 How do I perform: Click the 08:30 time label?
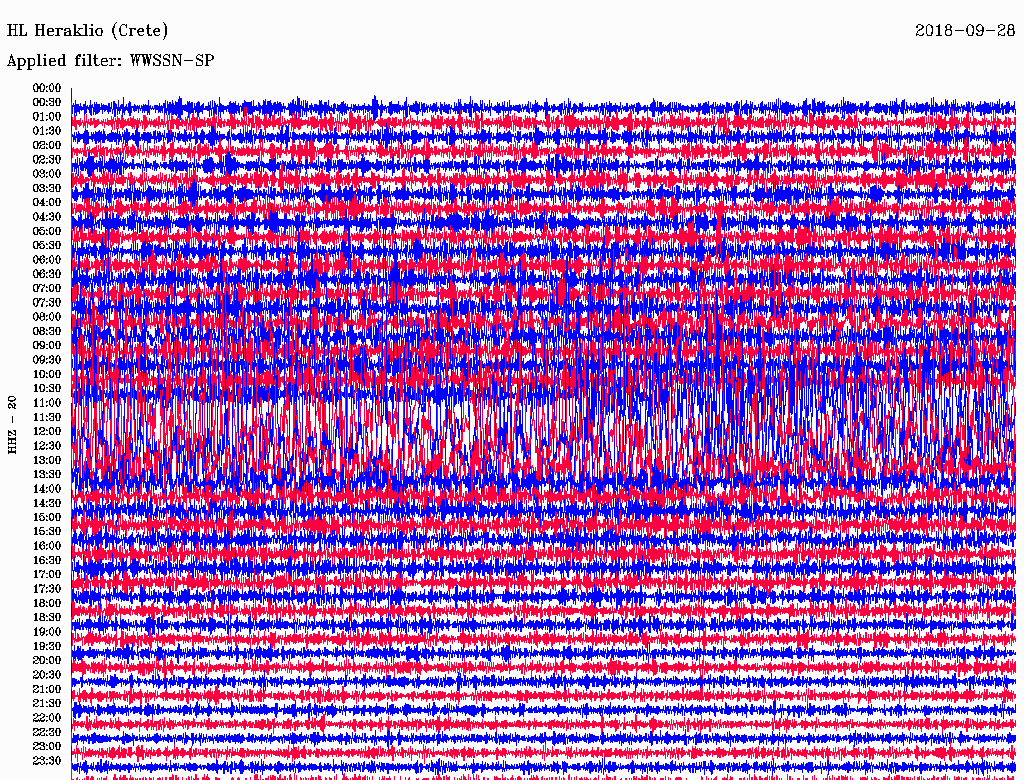tap(47, 331)
